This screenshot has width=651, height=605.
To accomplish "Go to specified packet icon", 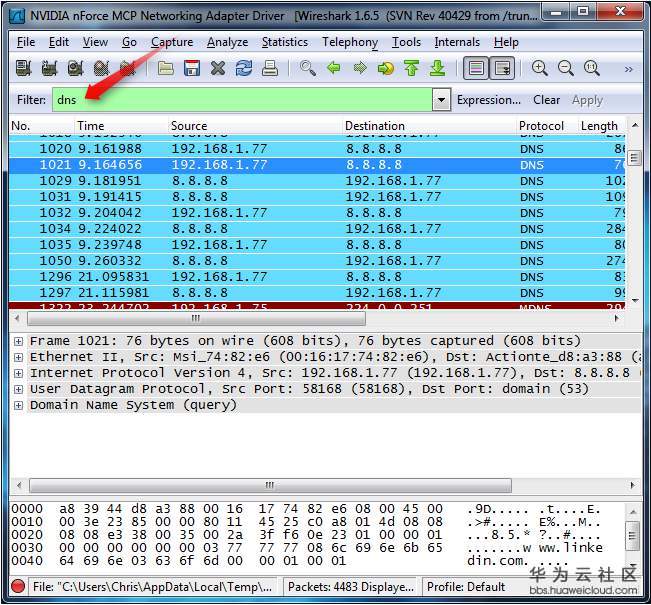I will point(386,68).
